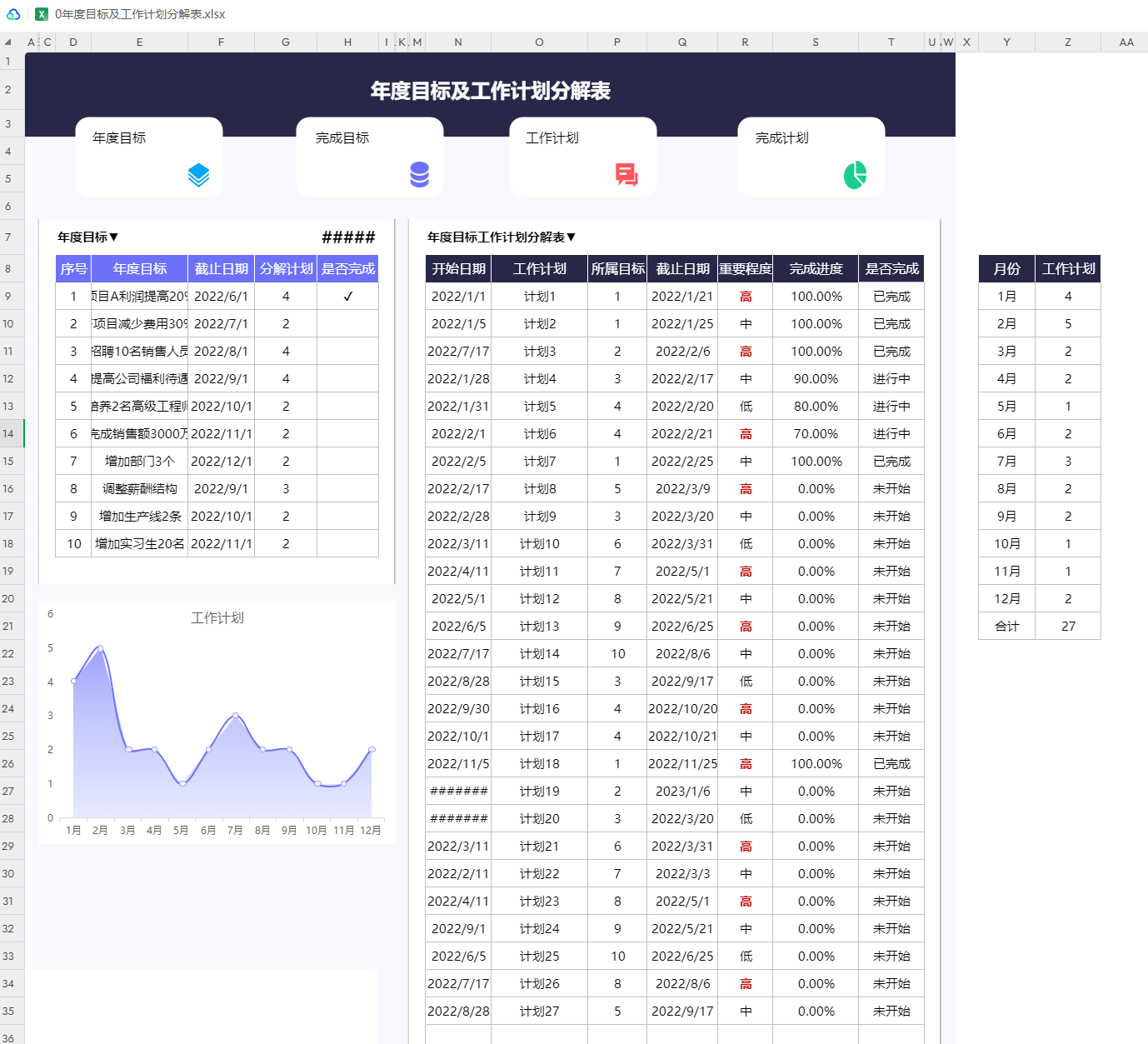Image resolution: width=1148 pixels, height=1044 pixels.
Task: Click the purple database icon in 完成目标 card
Action: pos(419,174)
